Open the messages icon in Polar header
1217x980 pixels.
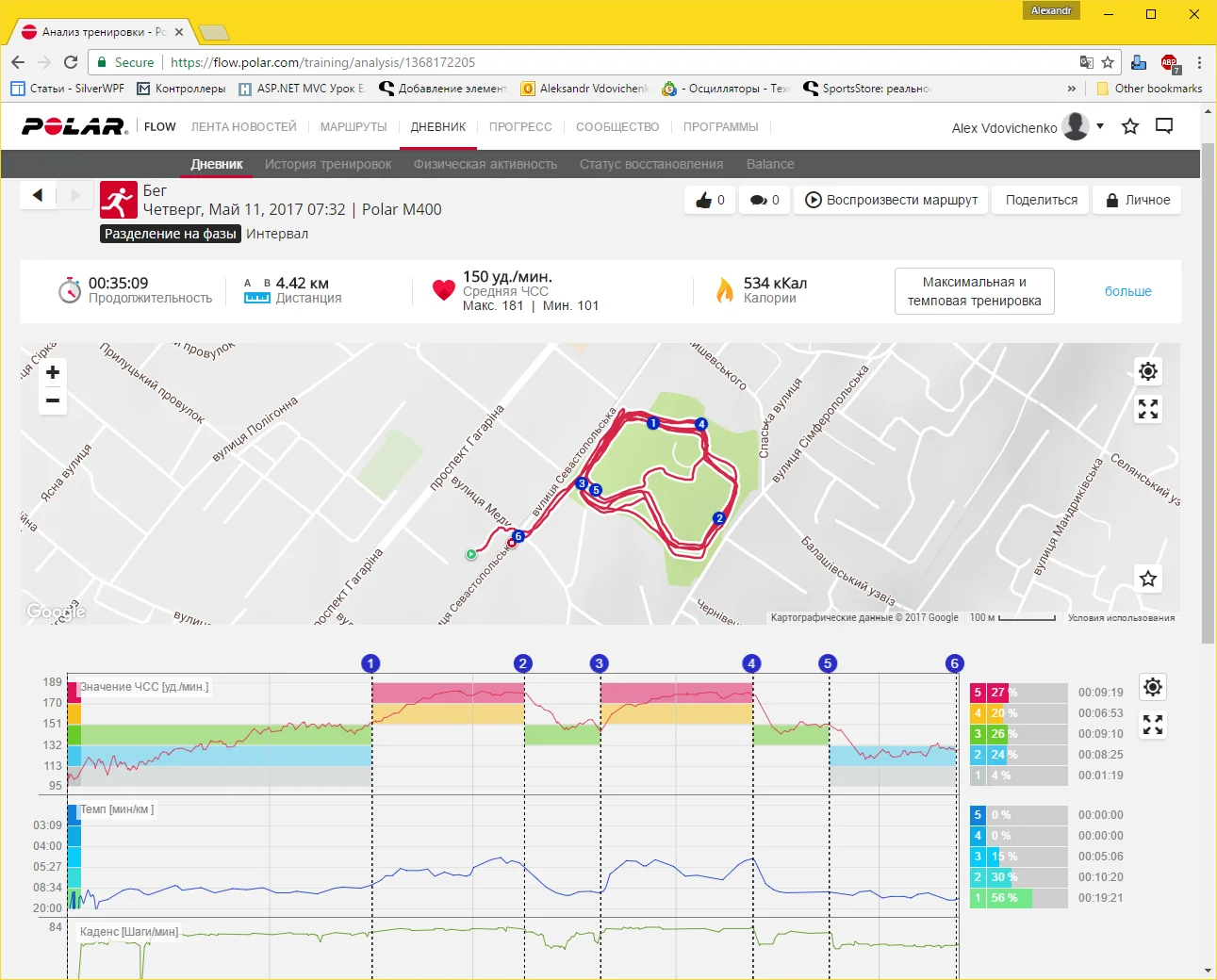coord(1164,126)
